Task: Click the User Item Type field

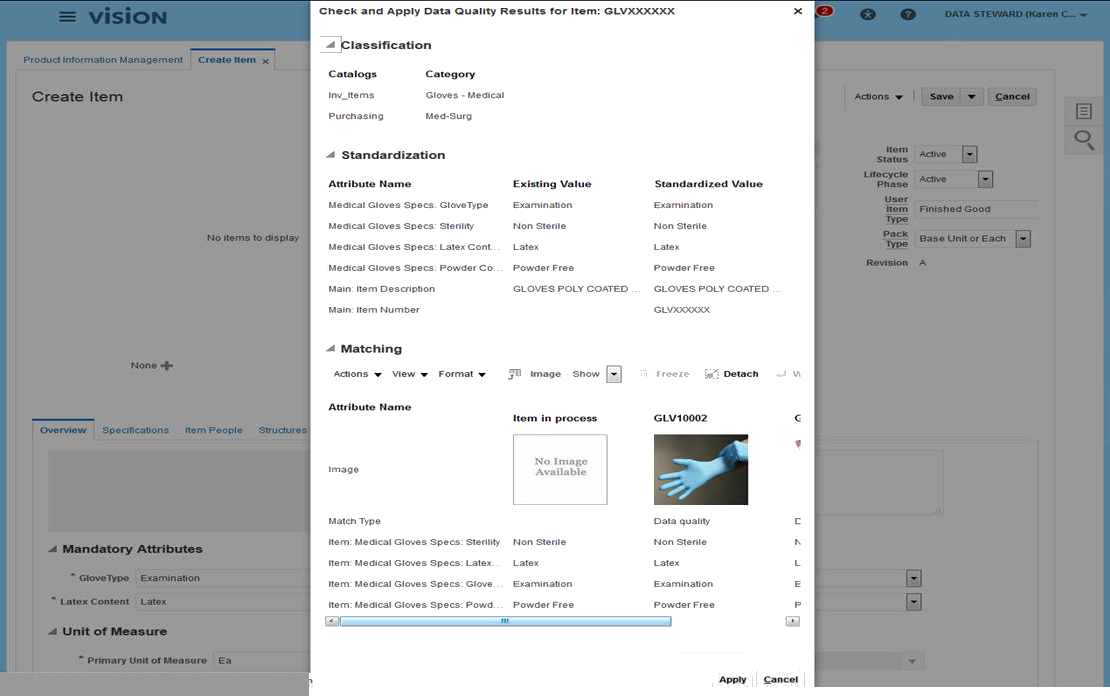Action: pyautogui.click(x=975, y=209)
